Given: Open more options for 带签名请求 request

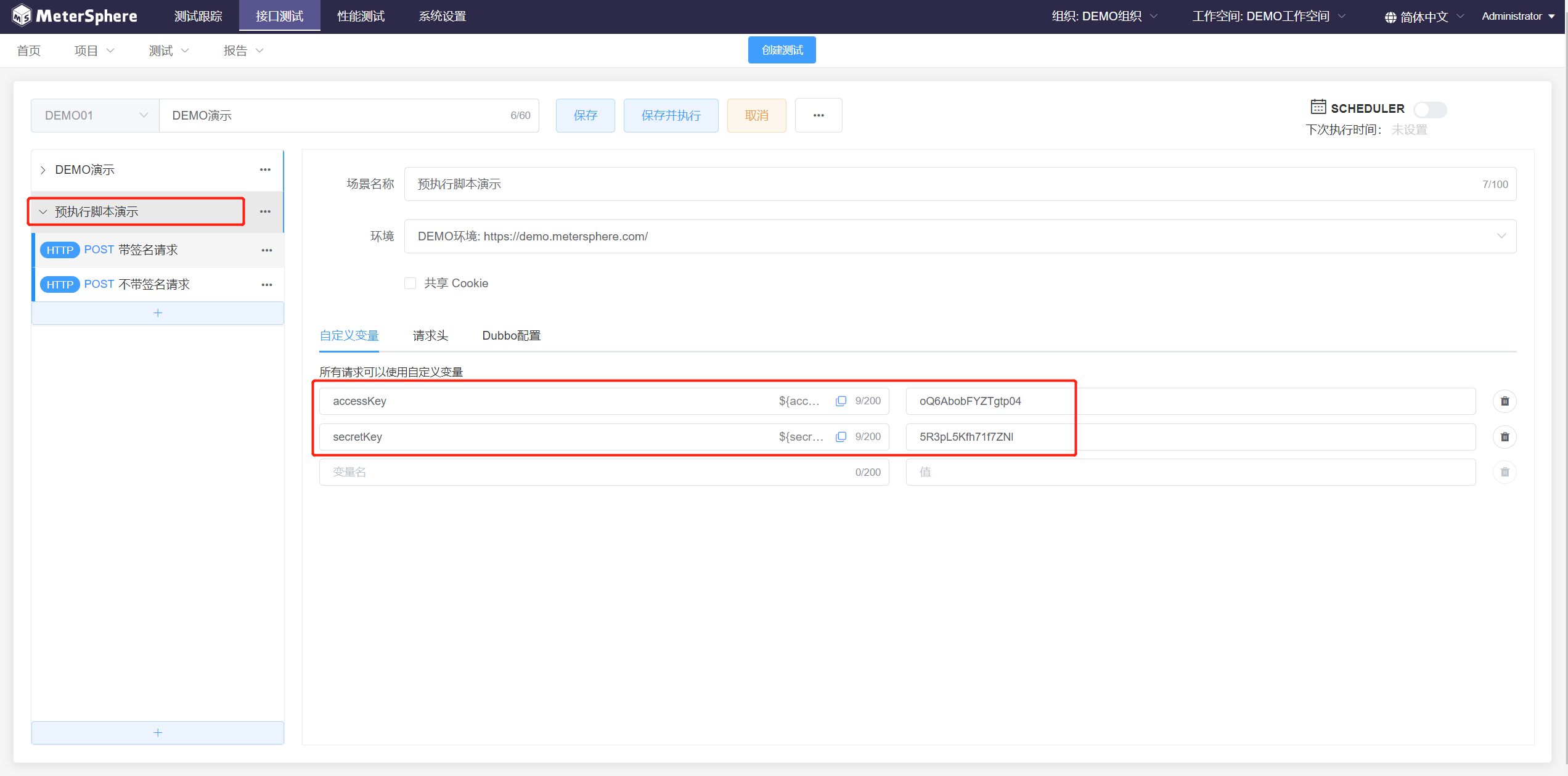Looking at the screenshot, I should pos(267,250).
